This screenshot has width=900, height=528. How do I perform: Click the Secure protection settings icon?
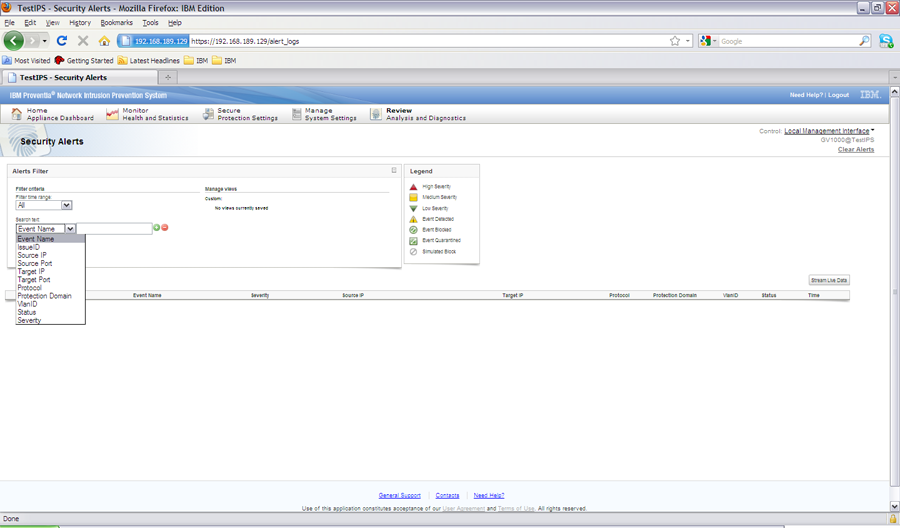coord(208,114)
